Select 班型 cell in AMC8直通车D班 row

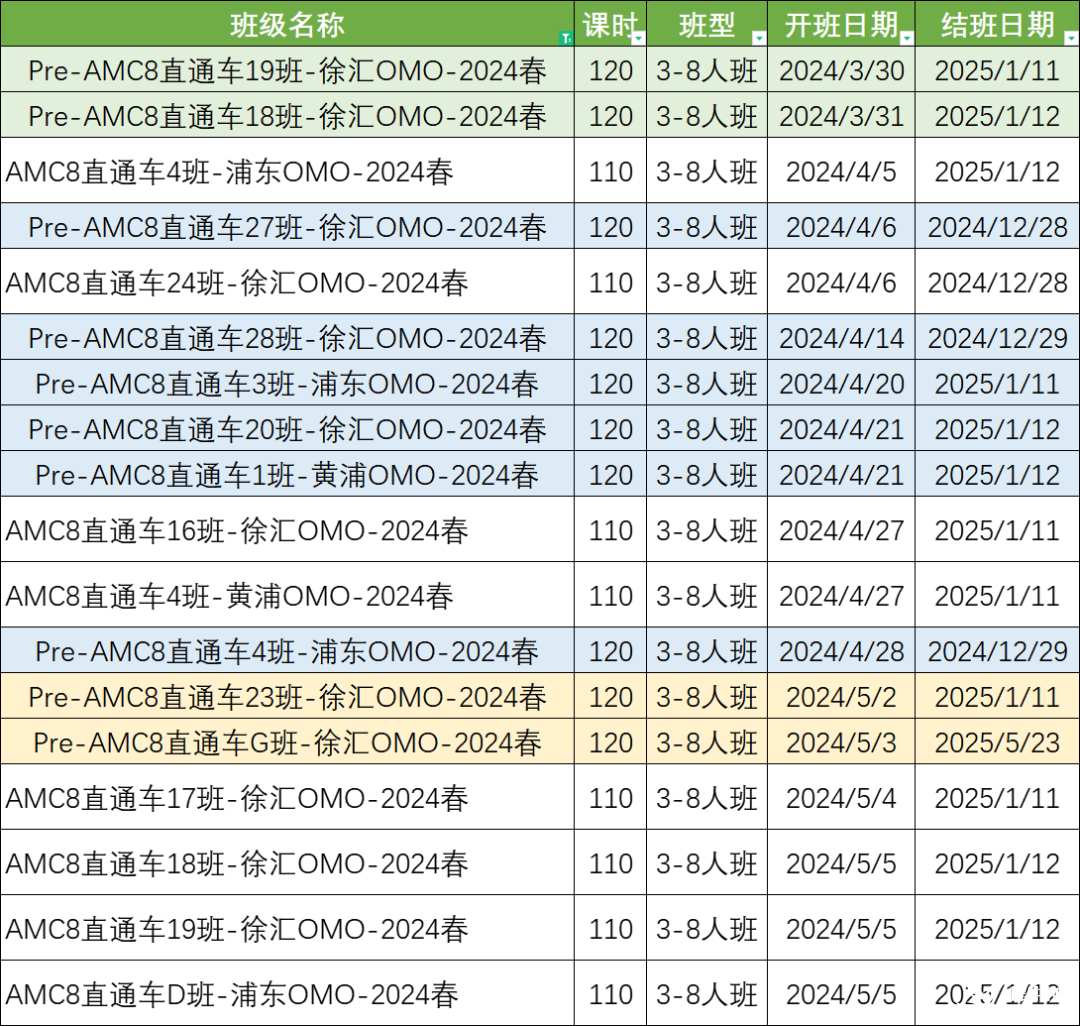[707, 993]
